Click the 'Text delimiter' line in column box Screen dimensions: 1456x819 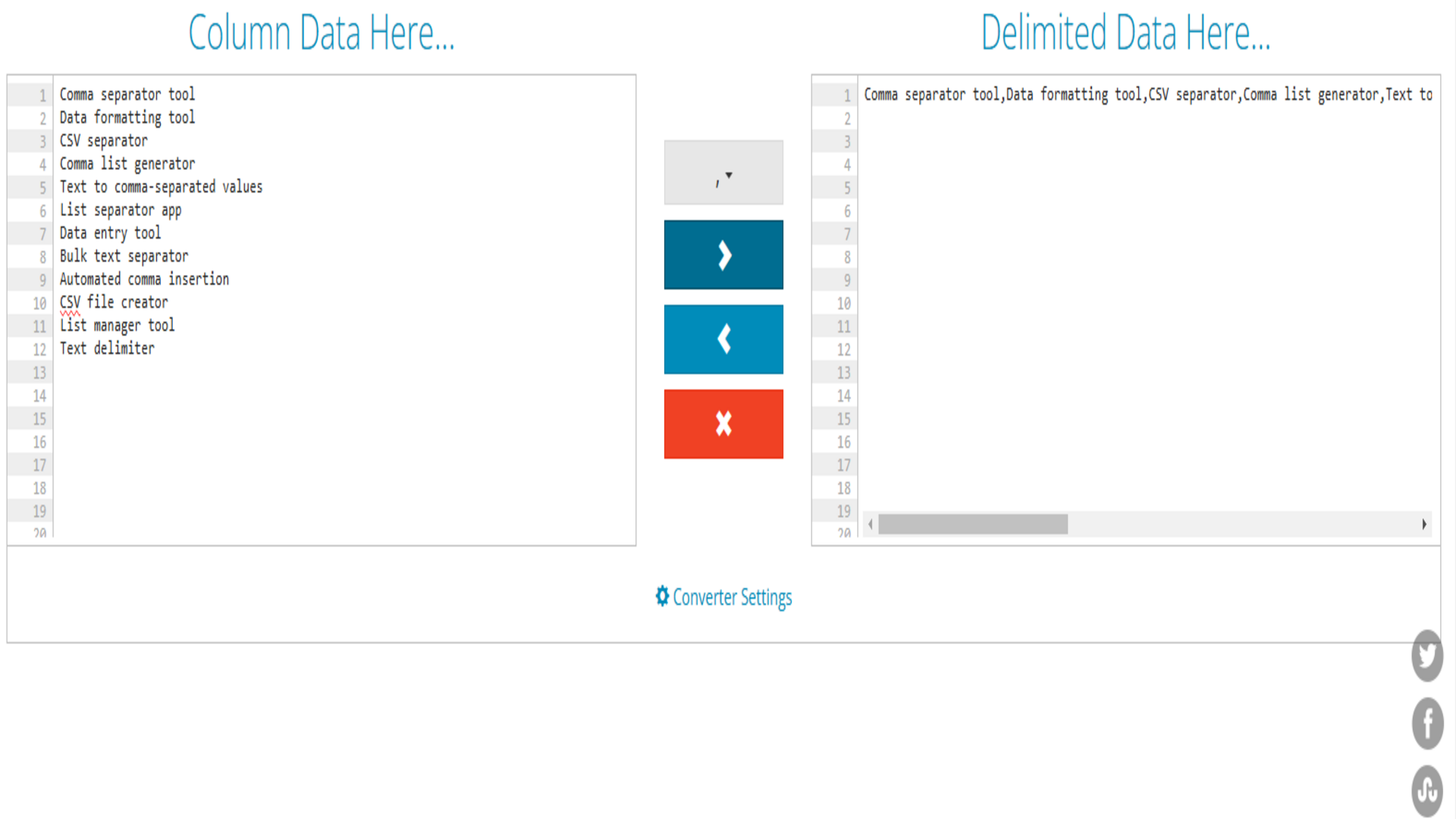point(107,349)
